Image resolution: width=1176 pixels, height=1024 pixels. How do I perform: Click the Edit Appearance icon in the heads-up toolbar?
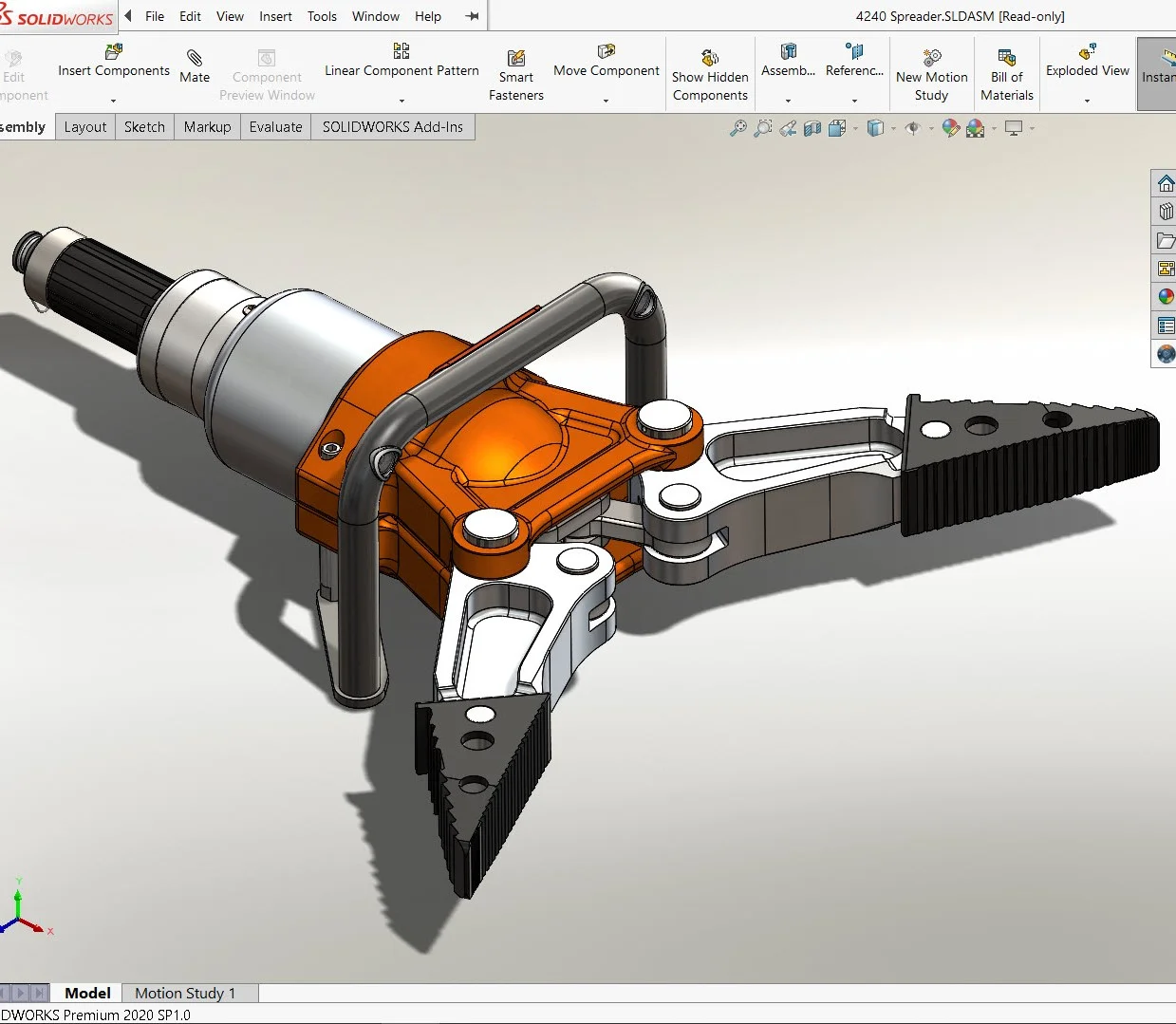951,127
